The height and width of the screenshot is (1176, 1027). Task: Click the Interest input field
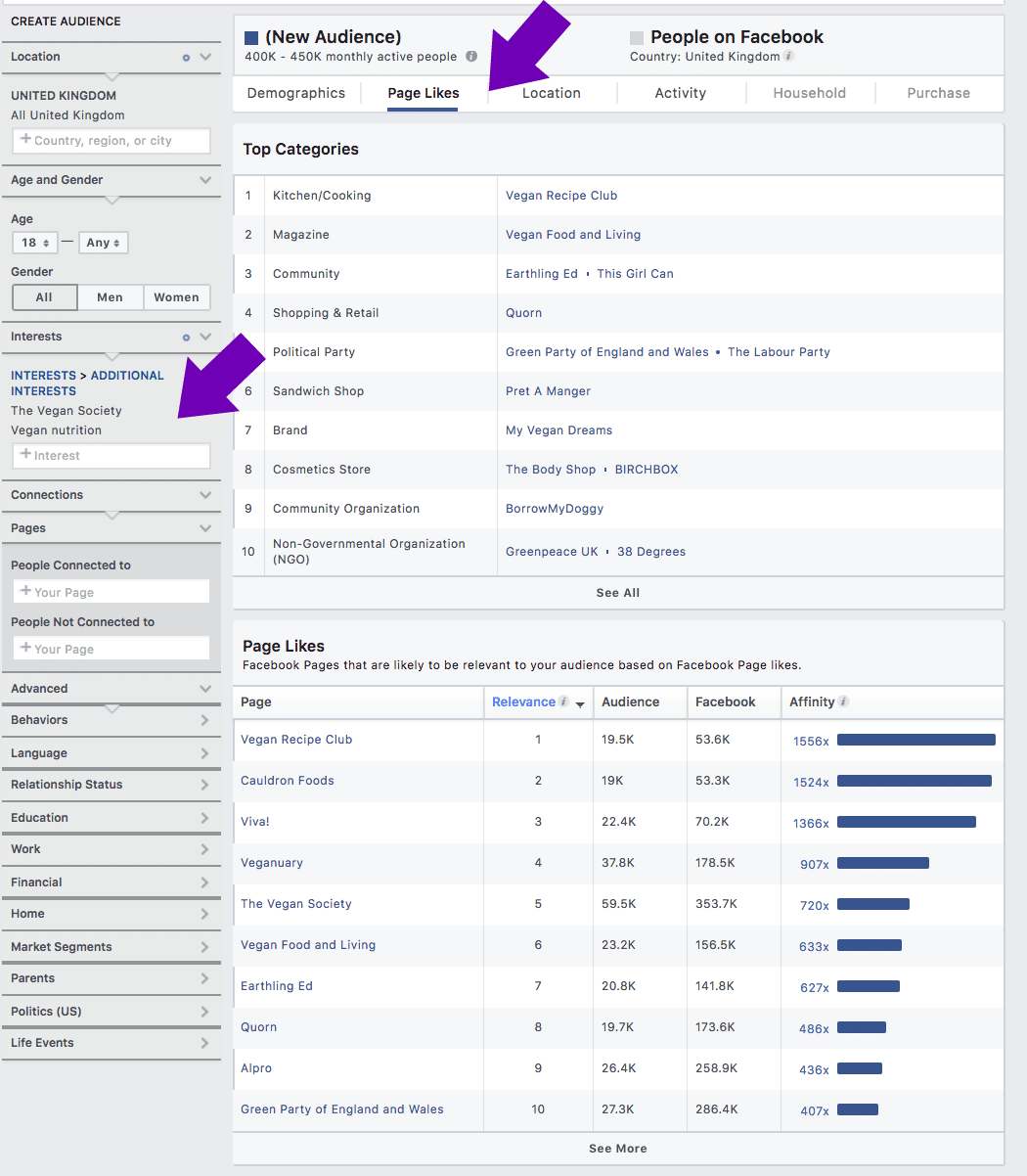[112, 456]
